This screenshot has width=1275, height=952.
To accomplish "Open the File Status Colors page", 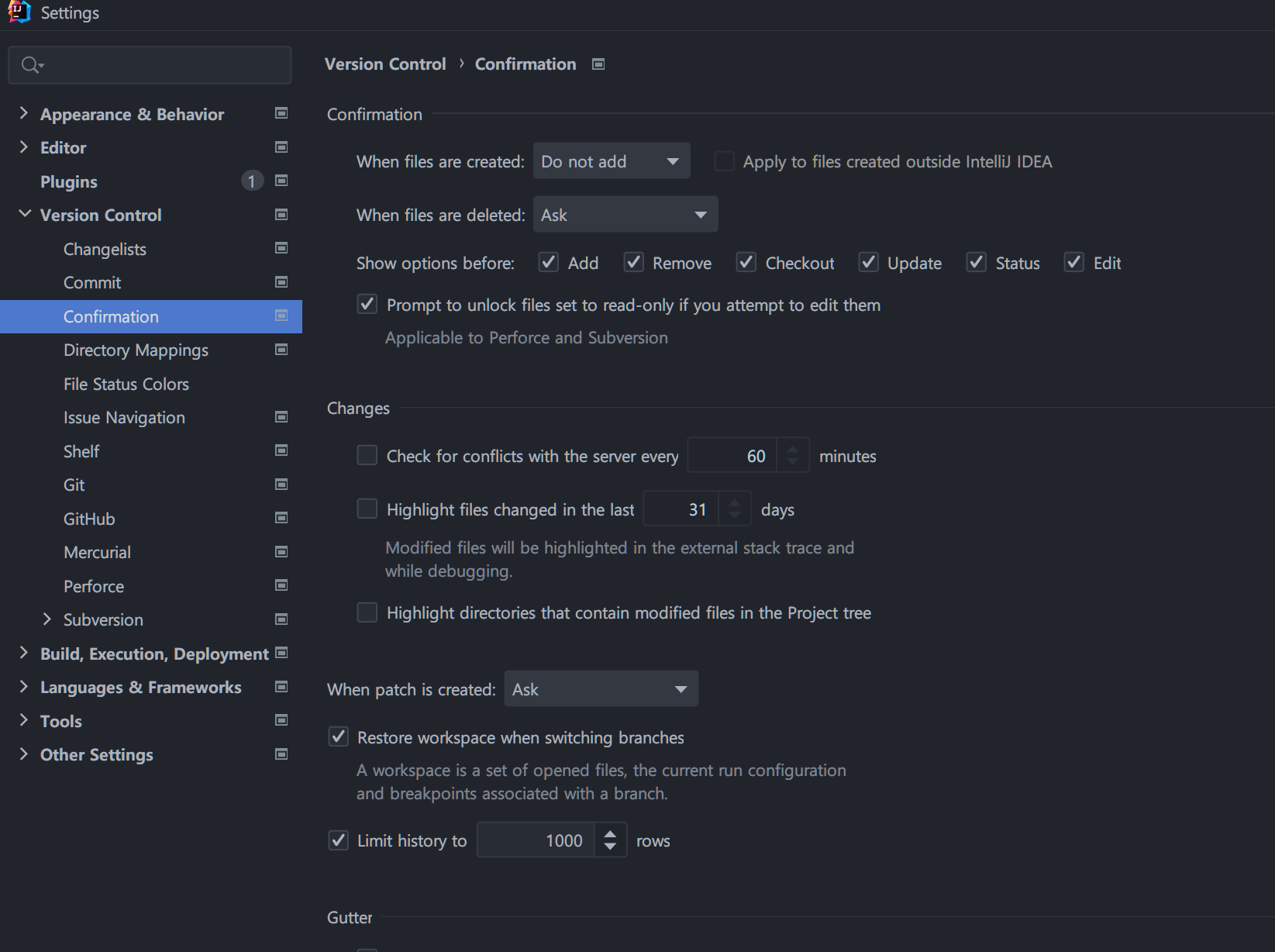I will [126, 384].
